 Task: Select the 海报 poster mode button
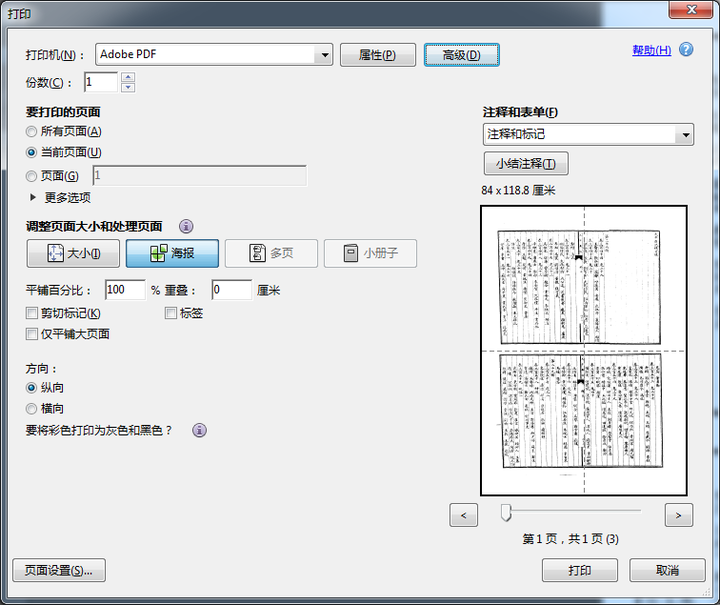[172, 253]
